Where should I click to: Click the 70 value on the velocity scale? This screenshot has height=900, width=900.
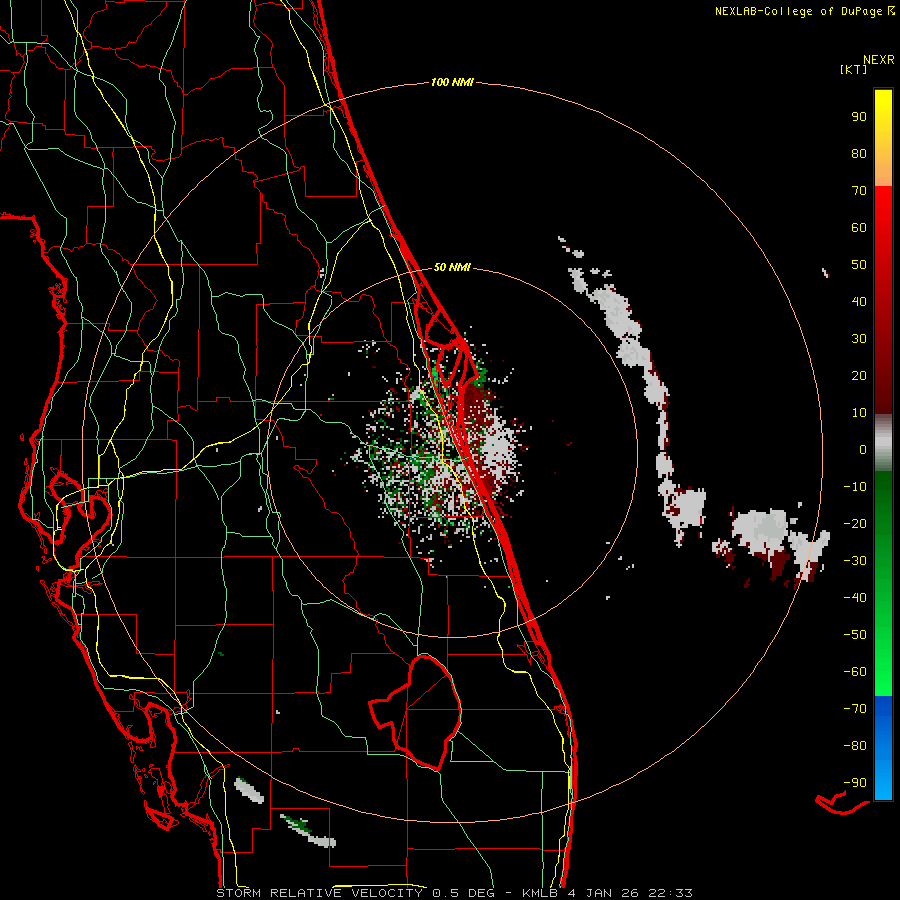coord(859,191)
